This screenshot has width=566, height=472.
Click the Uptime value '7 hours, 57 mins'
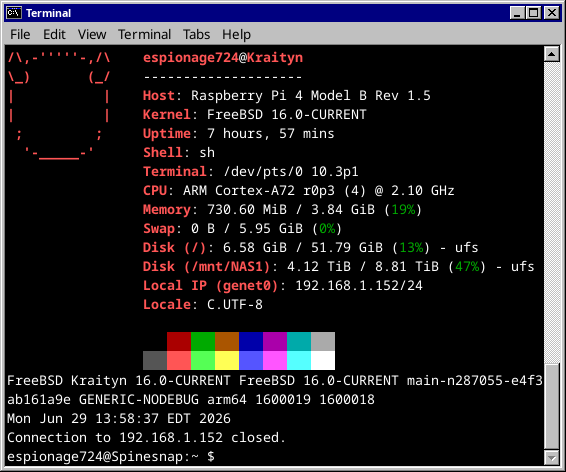click(271, 134)
